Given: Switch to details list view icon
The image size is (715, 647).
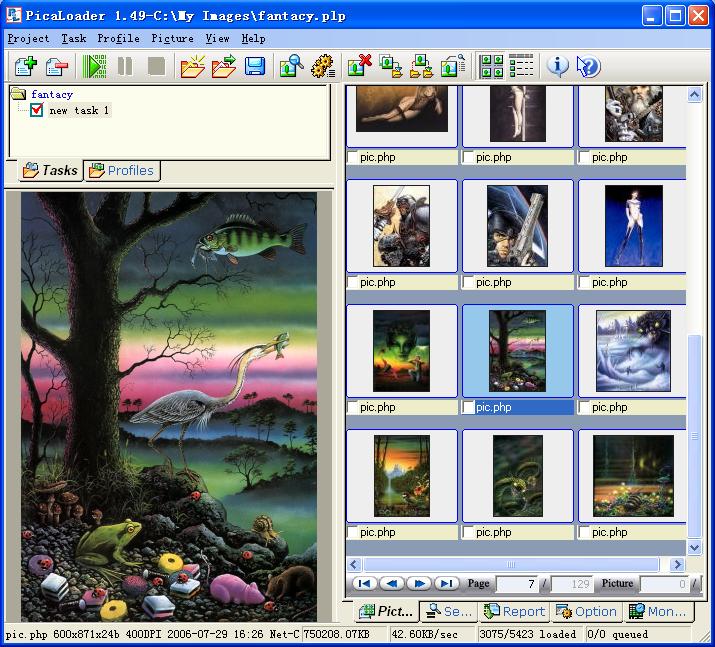Looking at the screenshot, I should (521, 67).
